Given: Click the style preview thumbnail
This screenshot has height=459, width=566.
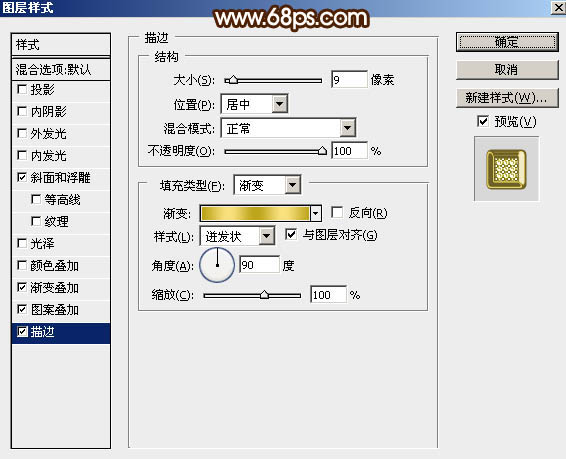Looking at the screenshot, I should 506,169.
